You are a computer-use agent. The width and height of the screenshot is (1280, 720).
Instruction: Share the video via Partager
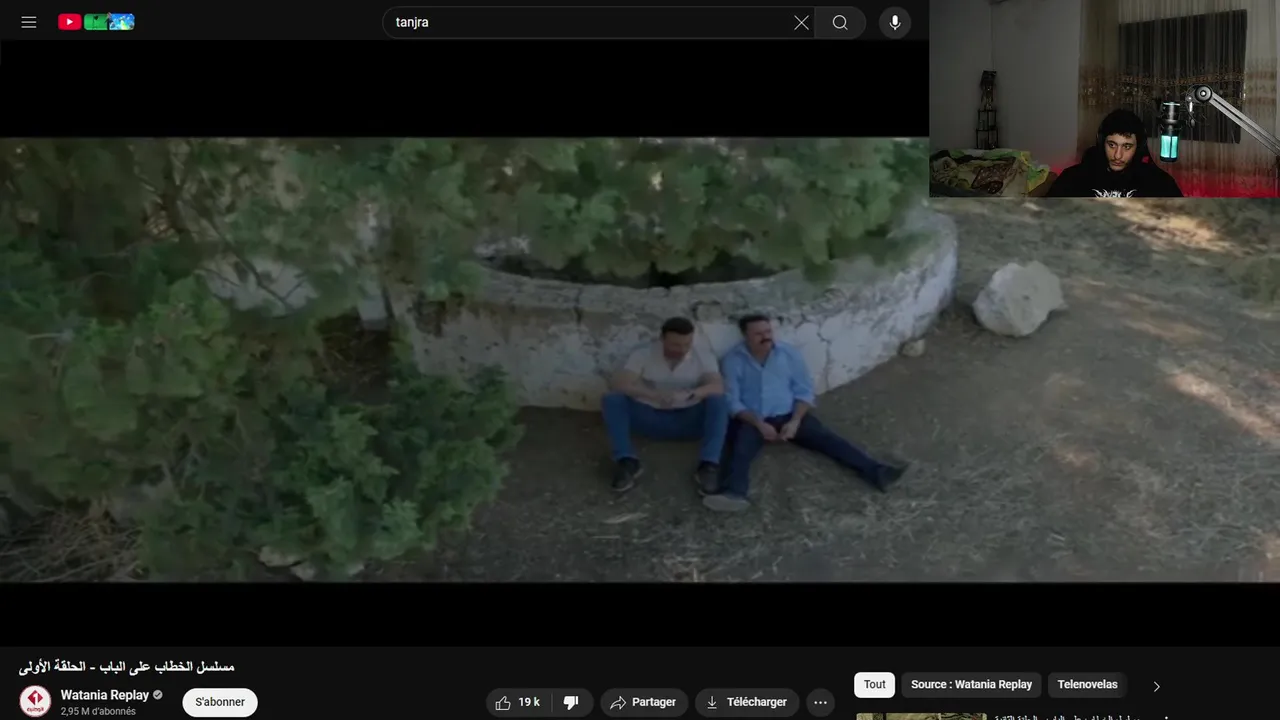pos(643,702)
